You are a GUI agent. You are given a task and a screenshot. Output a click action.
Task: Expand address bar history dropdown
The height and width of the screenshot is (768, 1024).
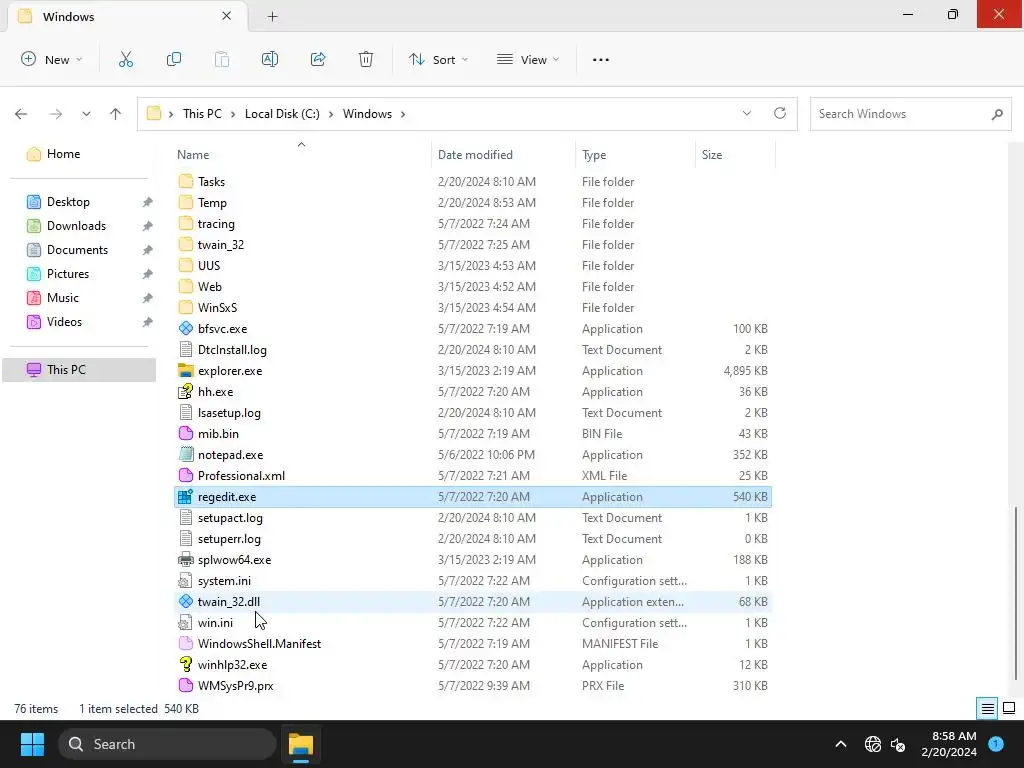(746, 113)
